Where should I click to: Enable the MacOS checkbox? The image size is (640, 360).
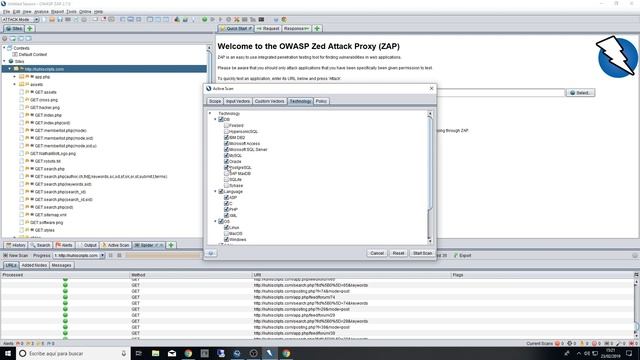[x=227, y=233]
